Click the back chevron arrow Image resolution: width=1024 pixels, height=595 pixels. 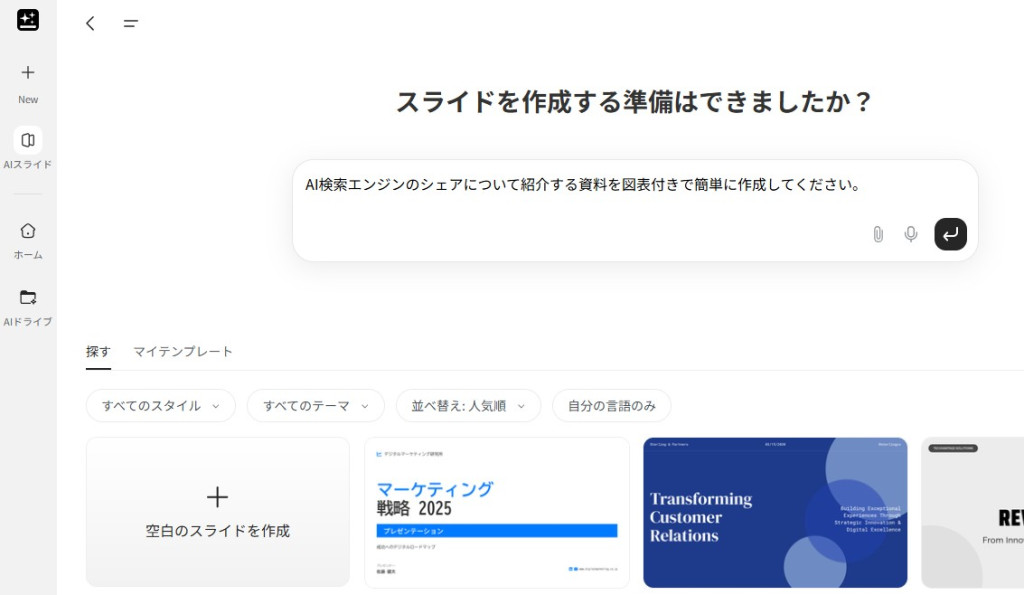tap(90, 23)
